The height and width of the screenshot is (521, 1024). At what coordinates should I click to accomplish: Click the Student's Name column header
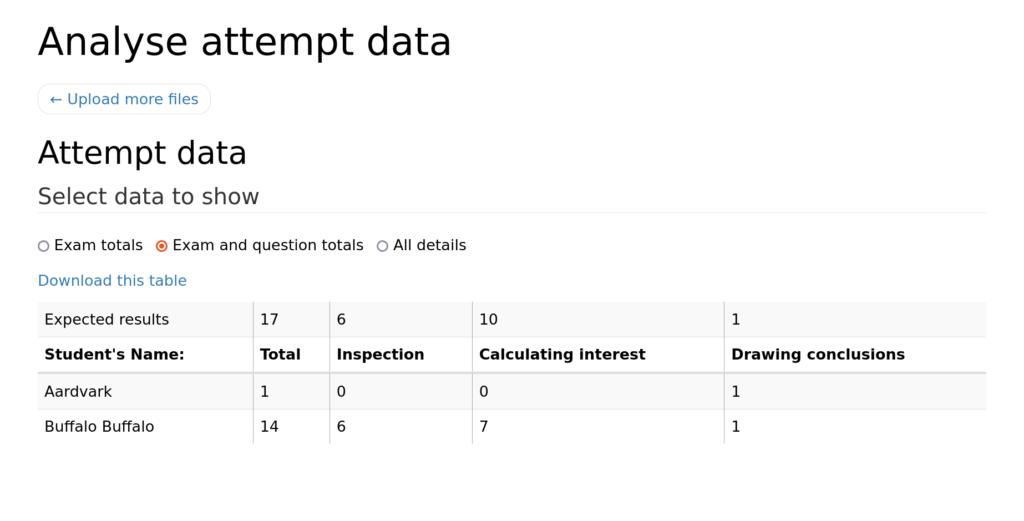coord(114,355)
